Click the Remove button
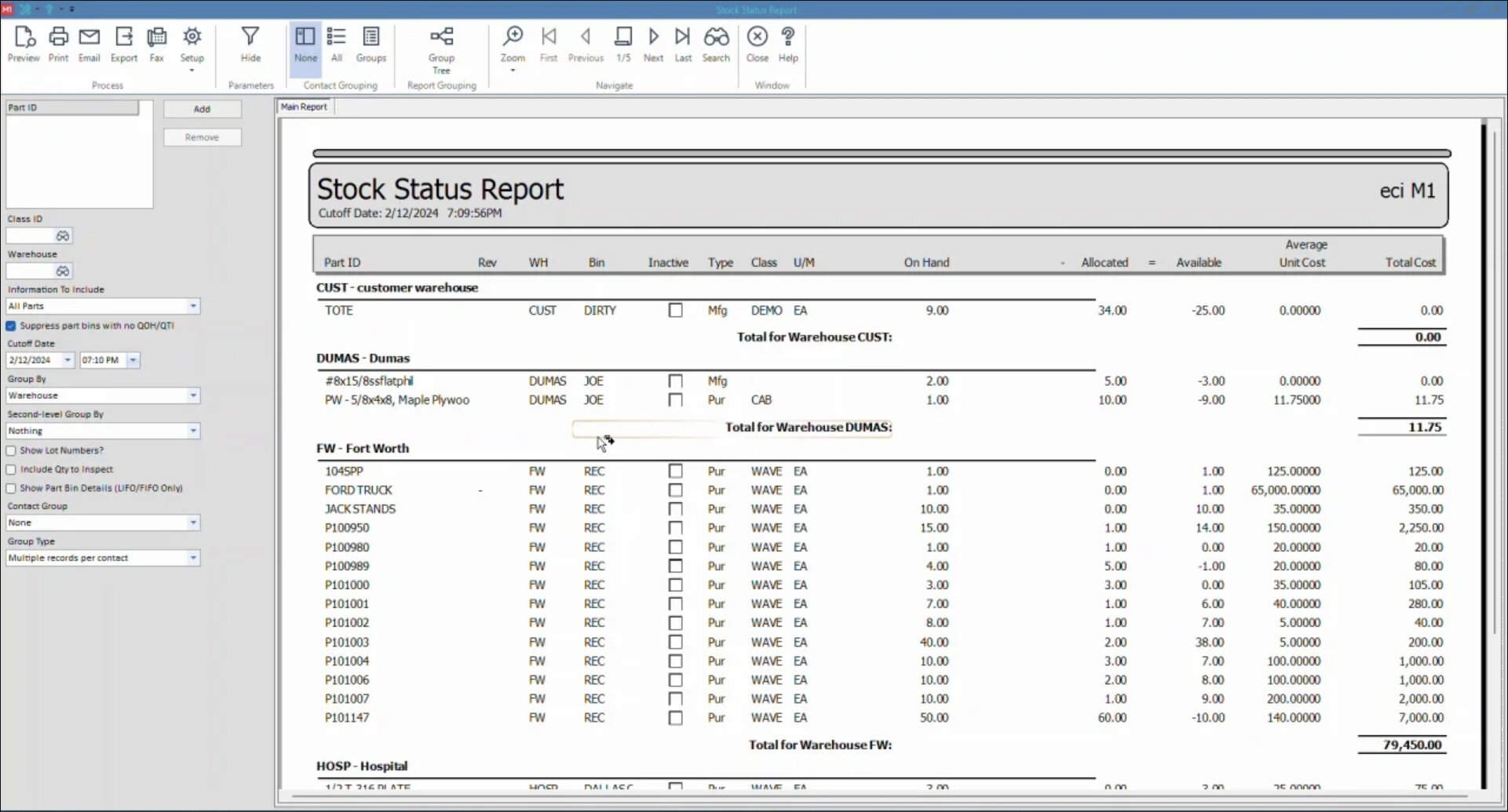This screenshot has width=1508, height=812. [202, 137]
